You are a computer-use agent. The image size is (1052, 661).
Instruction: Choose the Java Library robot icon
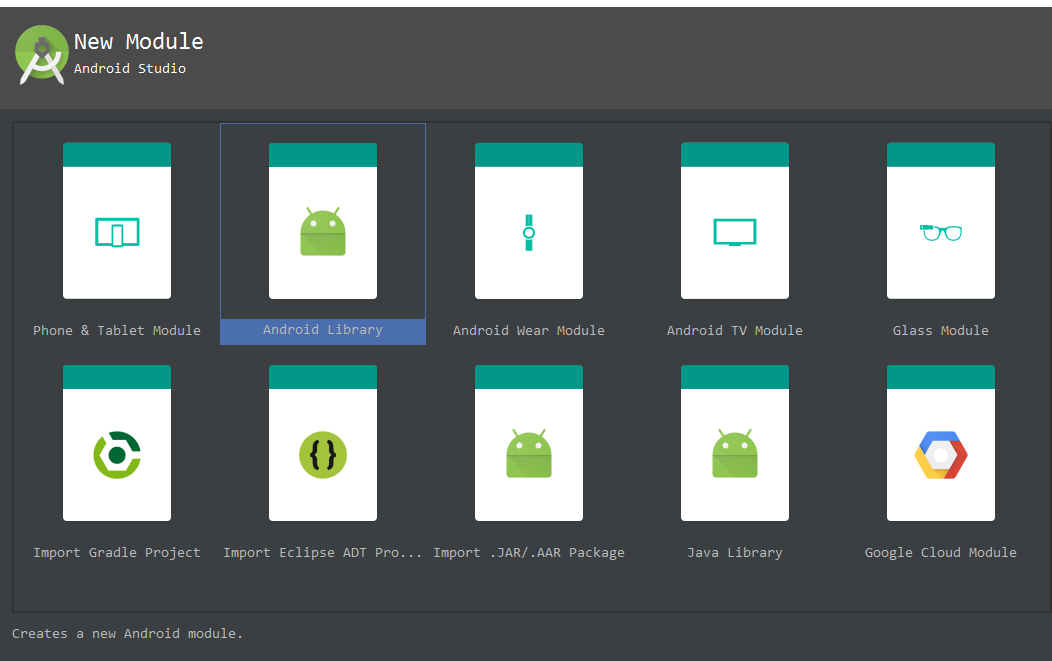pyautogui.click(x=735, y=454)
